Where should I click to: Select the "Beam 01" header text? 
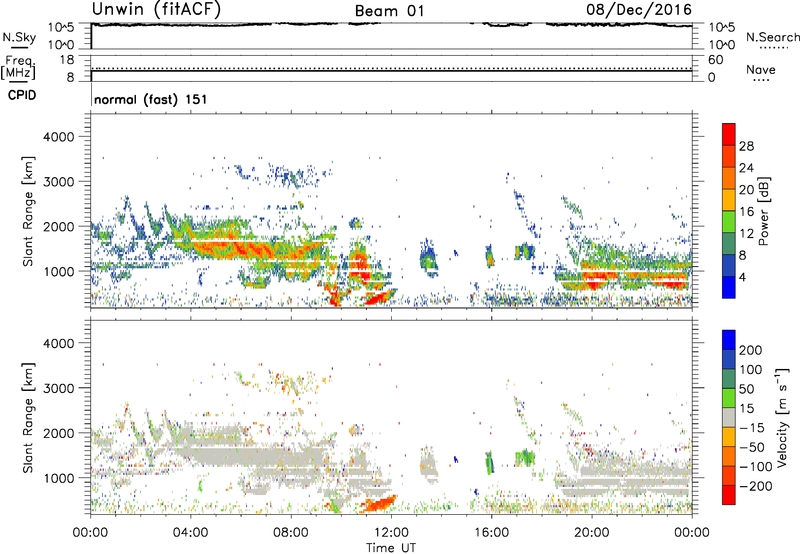coord(389,11)
